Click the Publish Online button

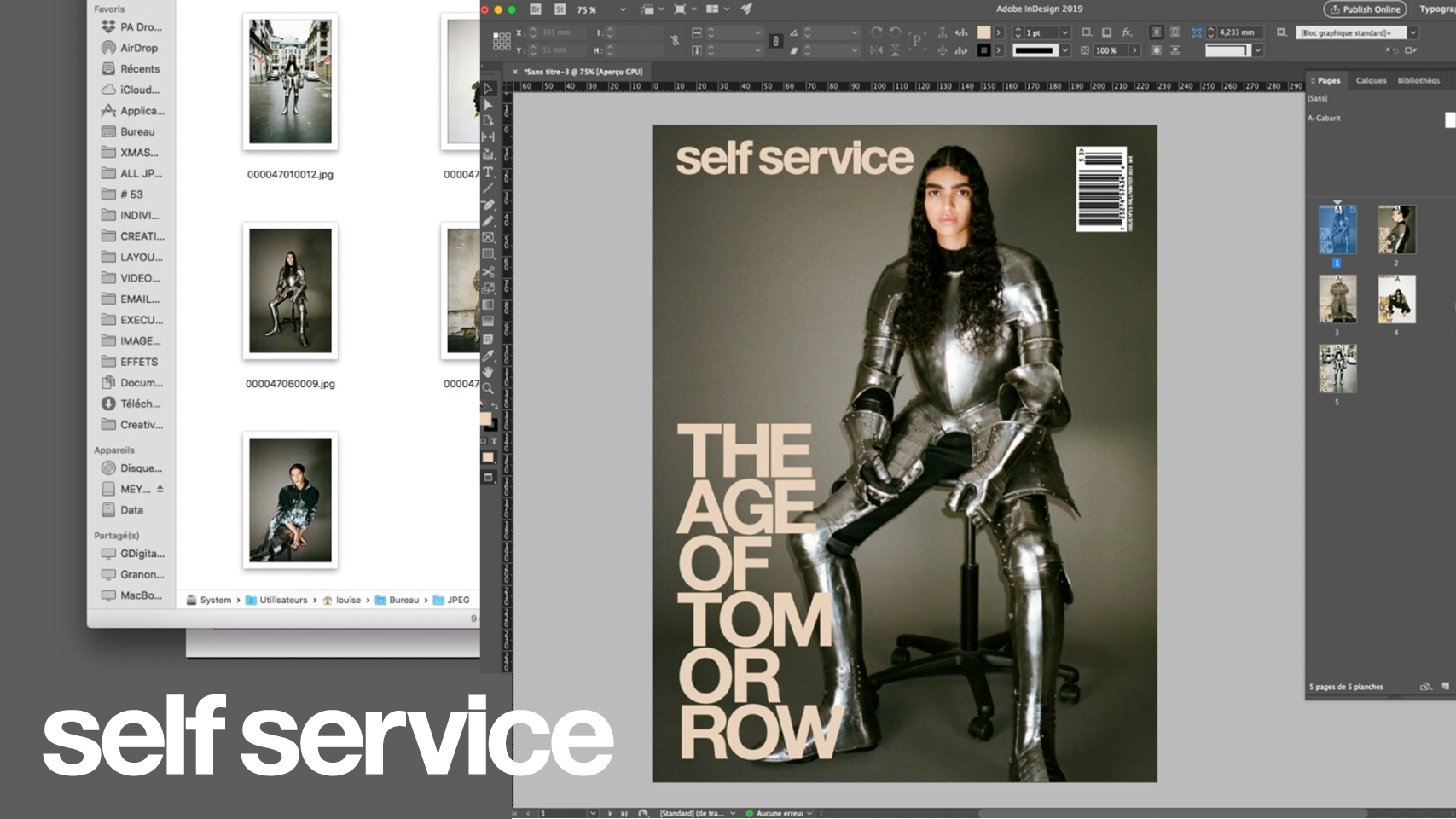pos(1365,9)
